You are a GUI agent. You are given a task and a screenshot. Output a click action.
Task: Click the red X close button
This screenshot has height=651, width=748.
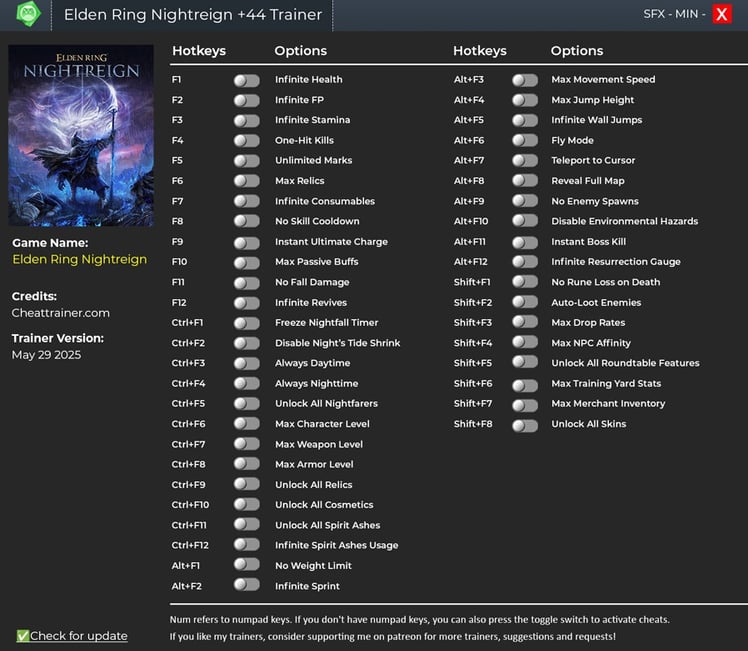click(722, 14)
